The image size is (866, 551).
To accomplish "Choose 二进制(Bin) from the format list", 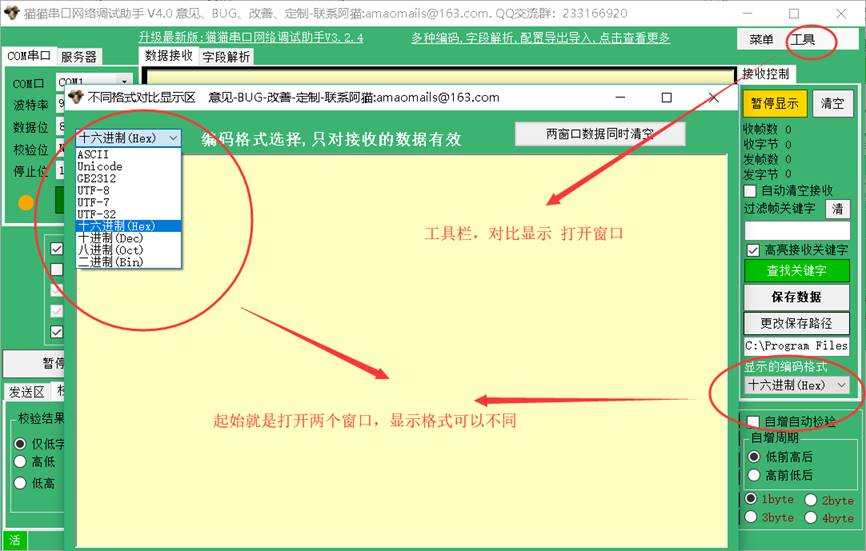I will [110, 262].
